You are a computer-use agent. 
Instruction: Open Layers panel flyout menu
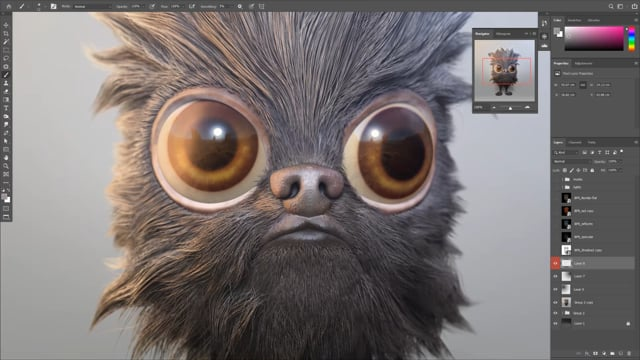[x=636, y=142]
